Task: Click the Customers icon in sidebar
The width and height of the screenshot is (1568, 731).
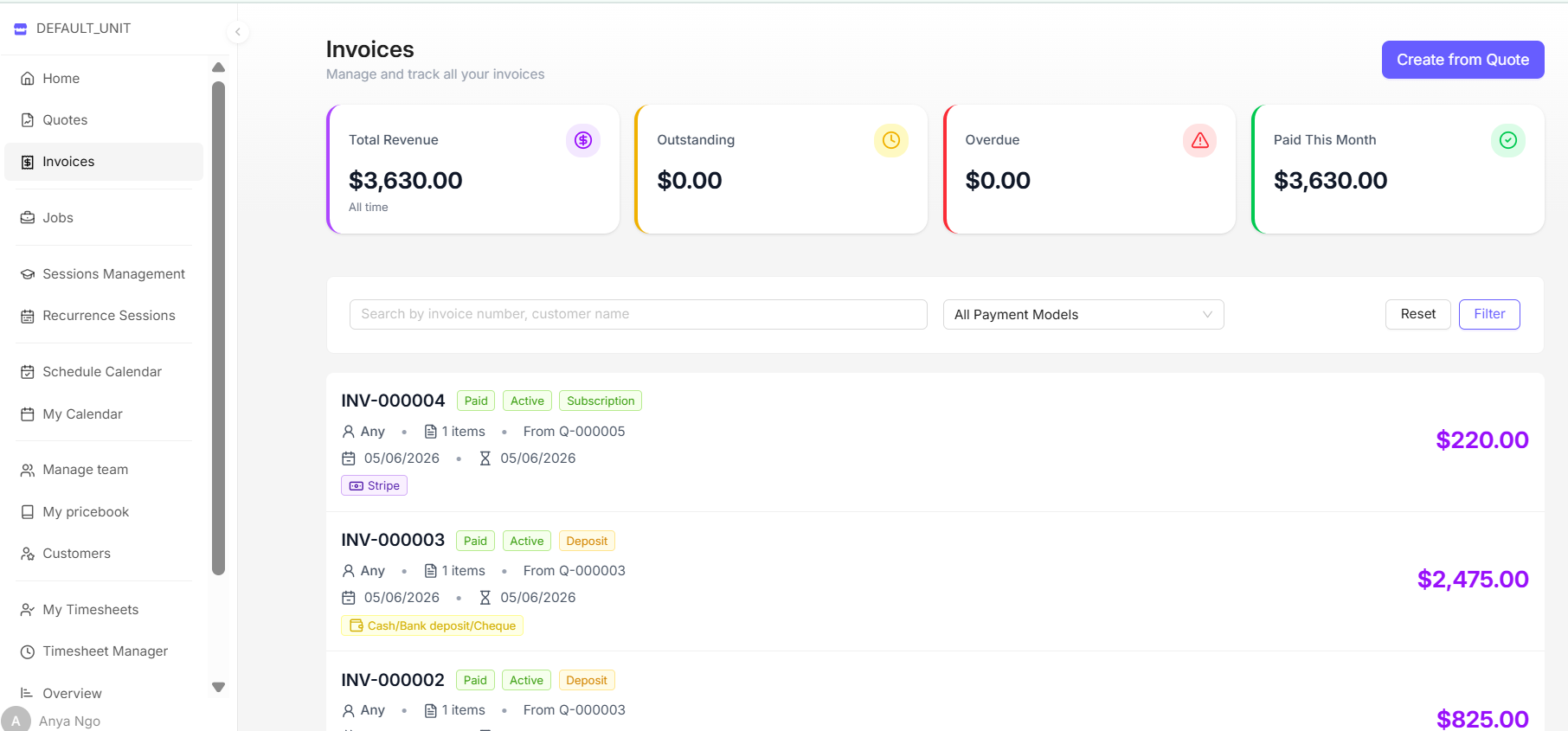Action: (x=28, y=554)
